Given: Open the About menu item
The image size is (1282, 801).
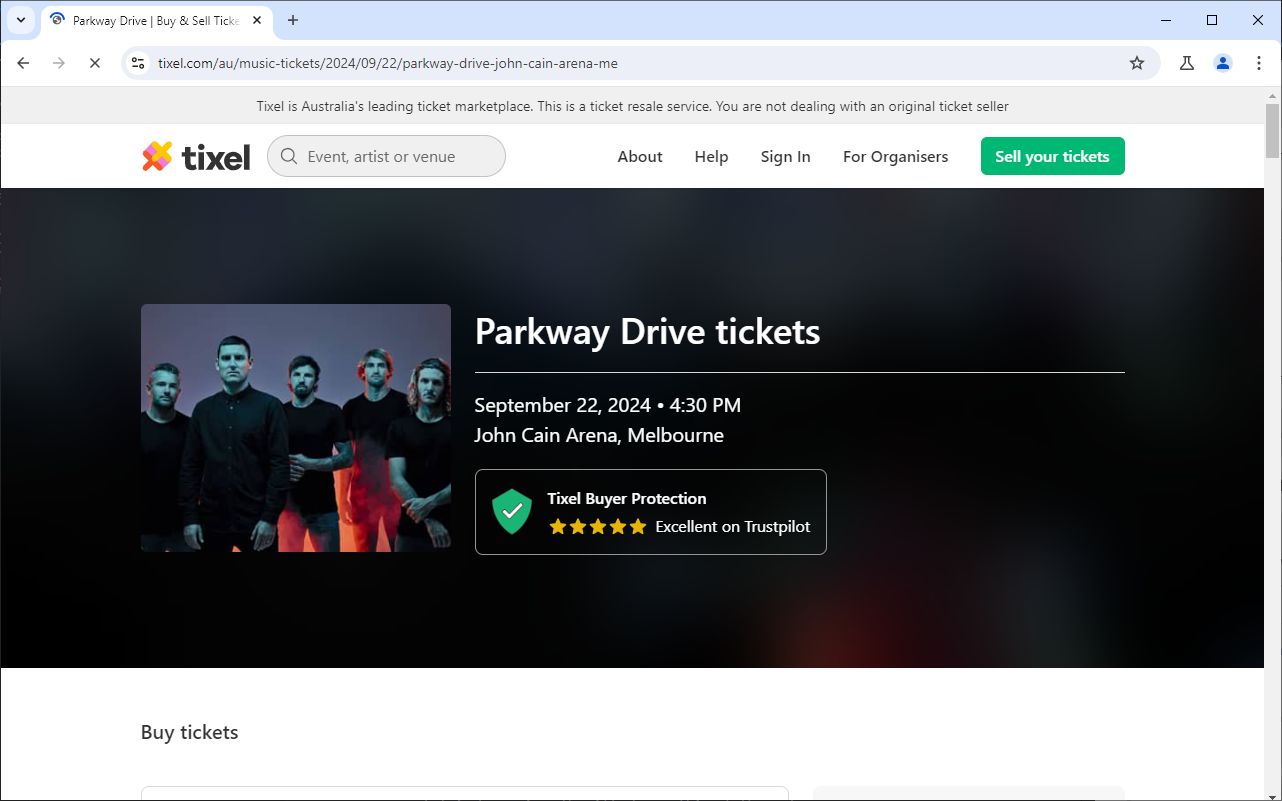Looking at the screenshot, I should pos(640,156).
